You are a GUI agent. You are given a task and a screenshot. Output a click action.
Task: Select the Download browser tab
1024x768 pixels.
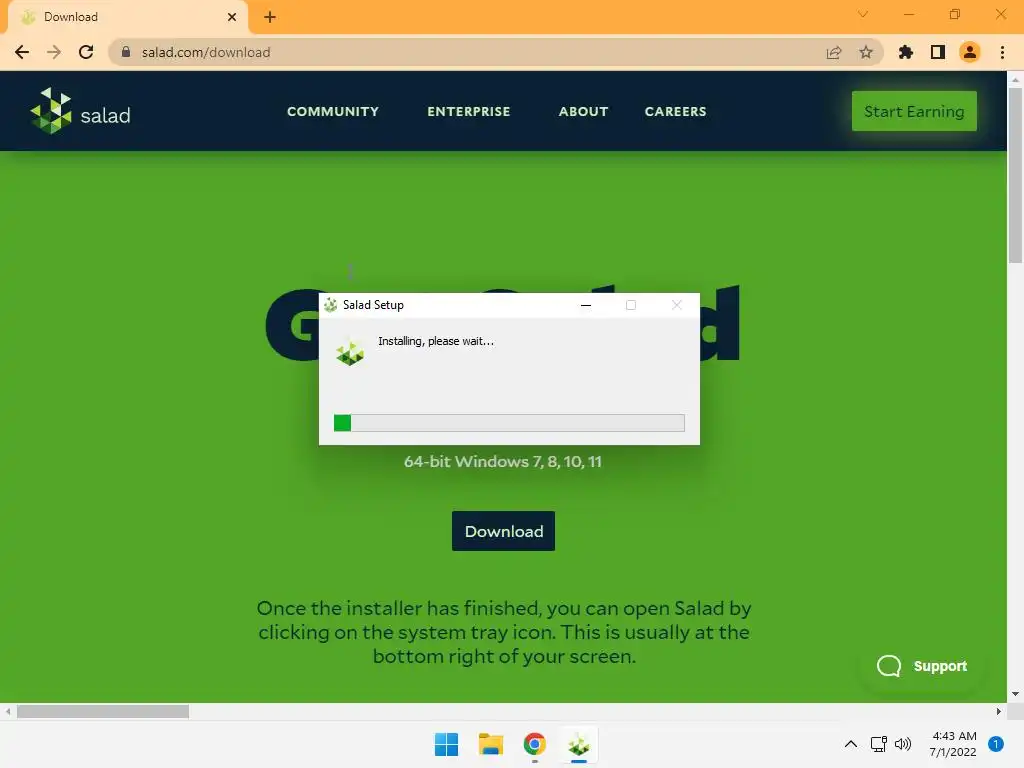click(x=128, y=18)
